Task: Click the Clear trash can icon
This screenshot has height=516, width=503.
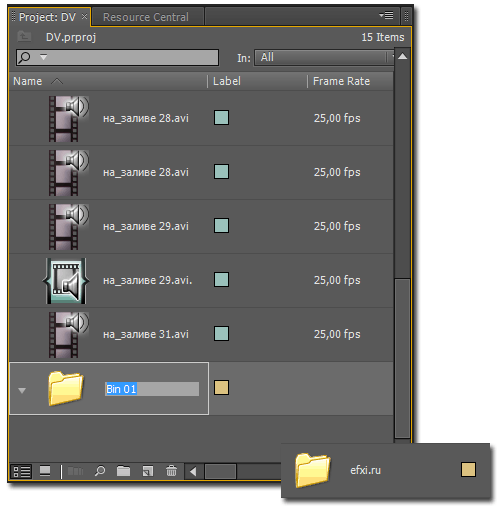Action: point(171,471)
